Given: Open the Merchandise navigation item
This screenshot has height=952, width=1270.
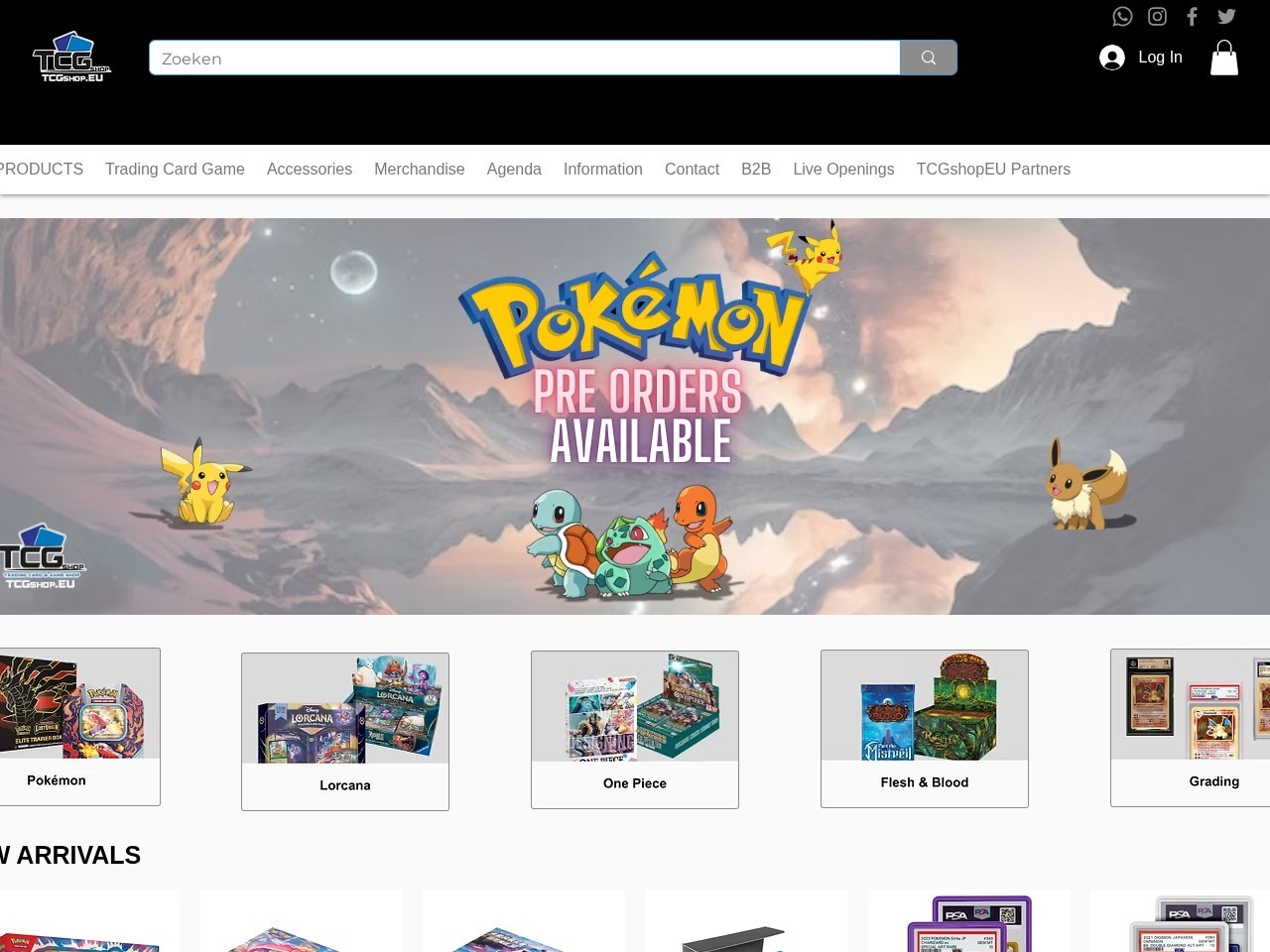Looking at the screenshot, I should pyautogui.click(x=419, y=169).
